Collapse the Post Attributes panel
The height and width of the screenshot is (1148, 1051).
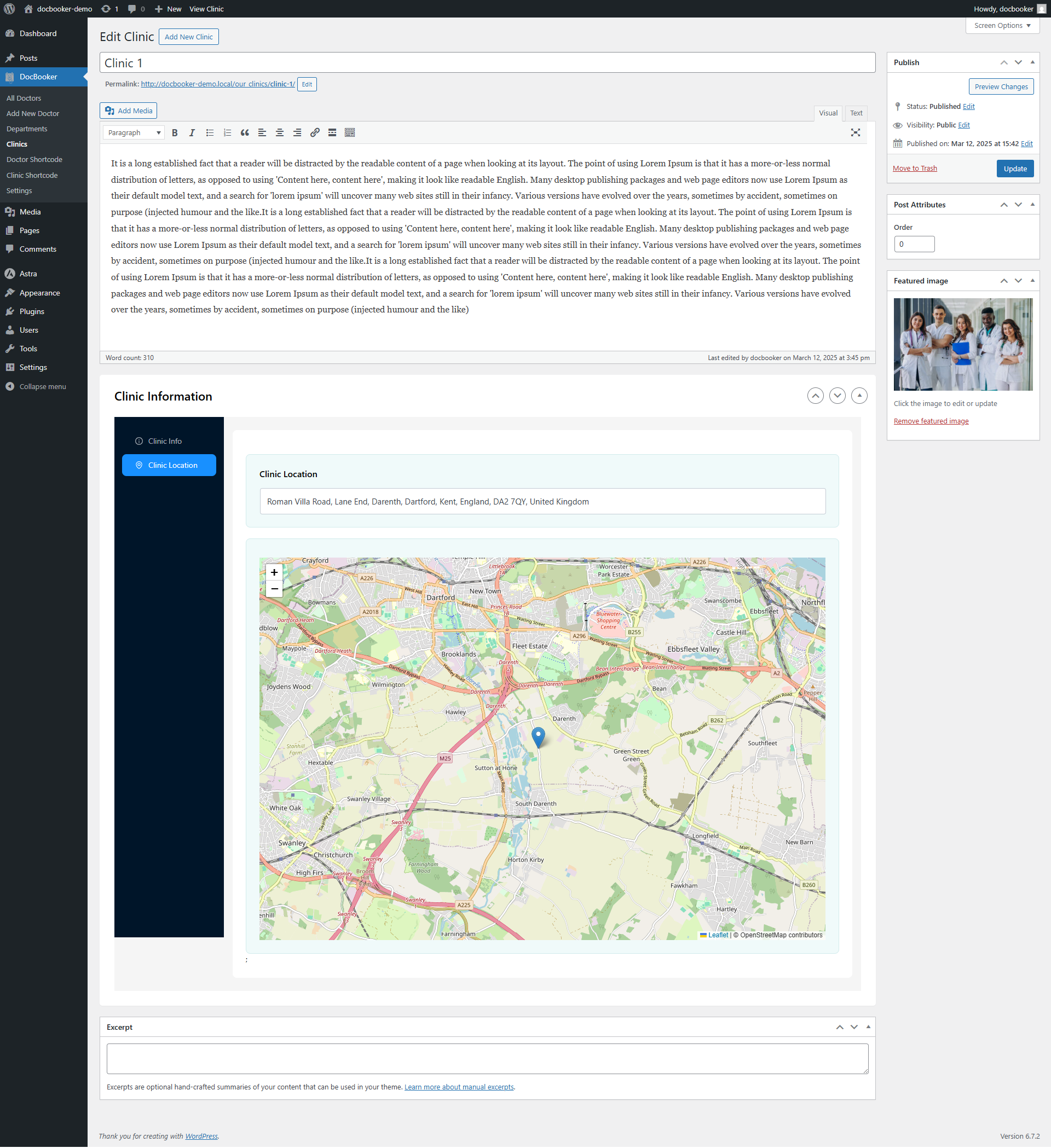tap(1032, 205)
